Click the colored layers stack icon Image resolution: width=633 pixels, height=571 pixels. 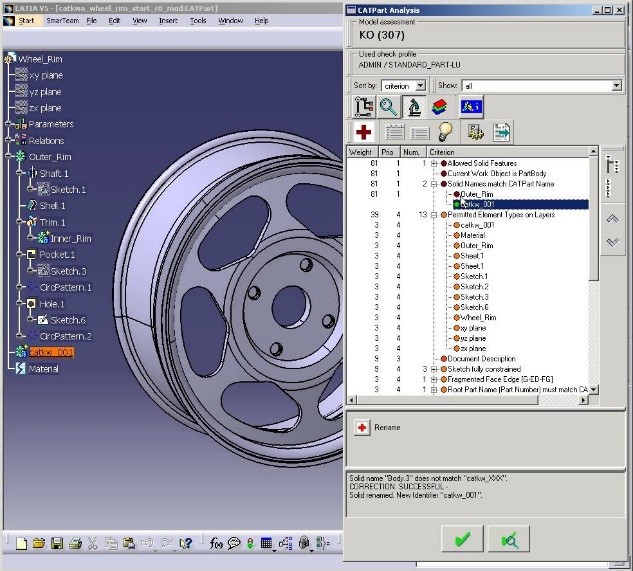(440, 107)
